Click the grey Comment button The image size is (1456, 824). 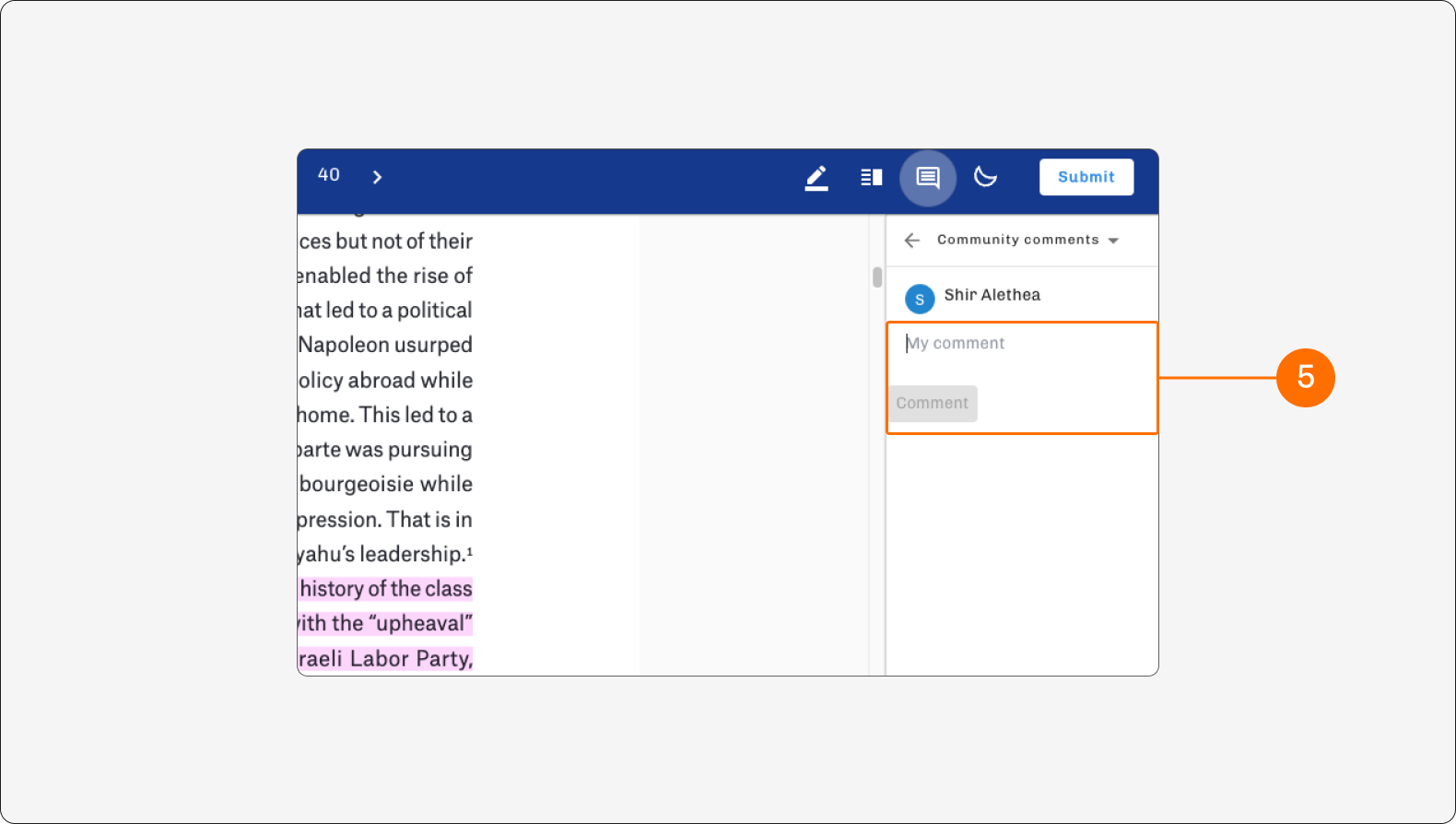point(933,404)
